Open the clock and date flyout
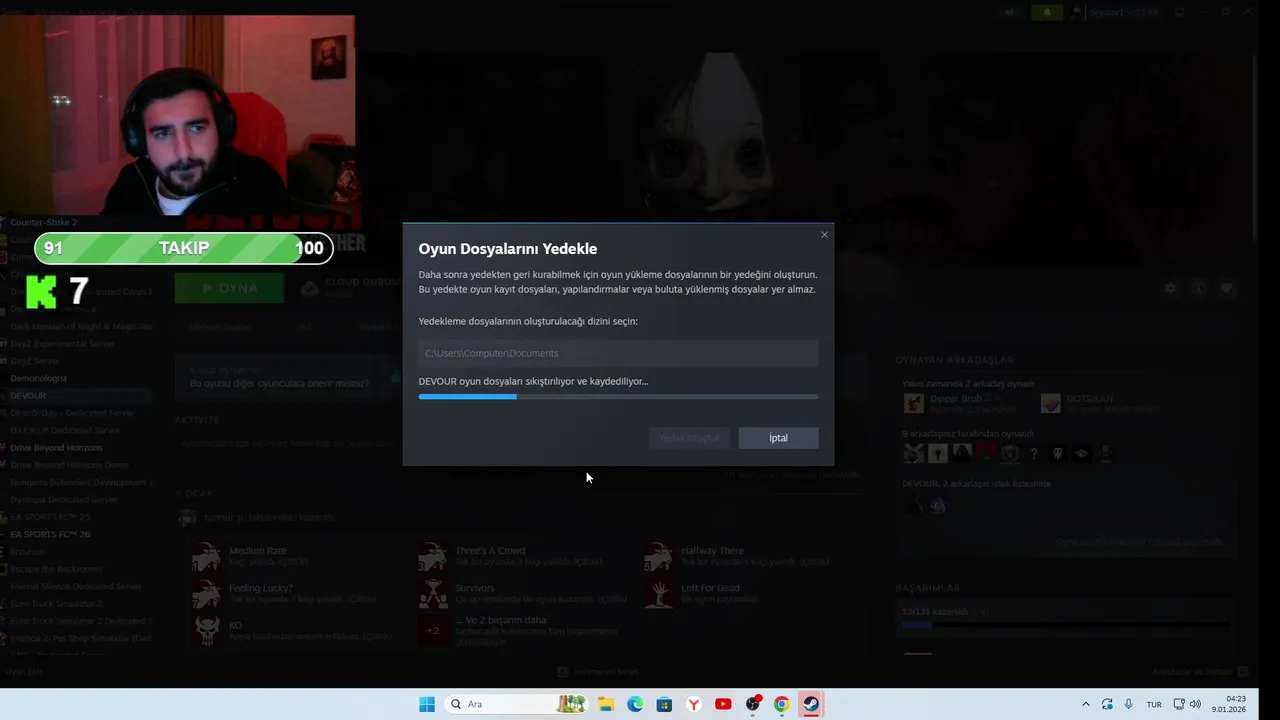The image size is (1280, 720). pos(1230,704)
